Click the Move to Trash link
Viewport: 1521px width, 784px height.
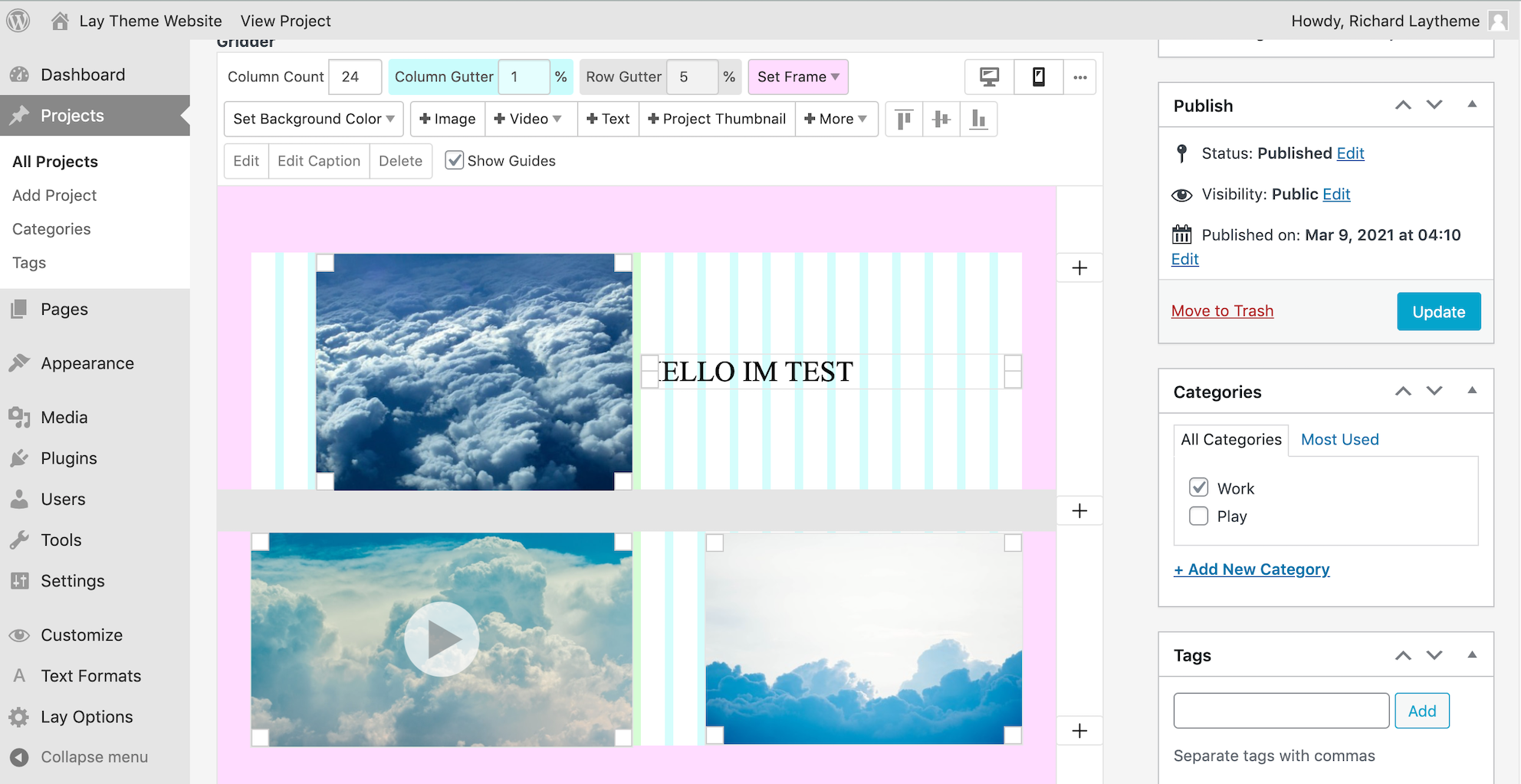[x=1222, y=310]
